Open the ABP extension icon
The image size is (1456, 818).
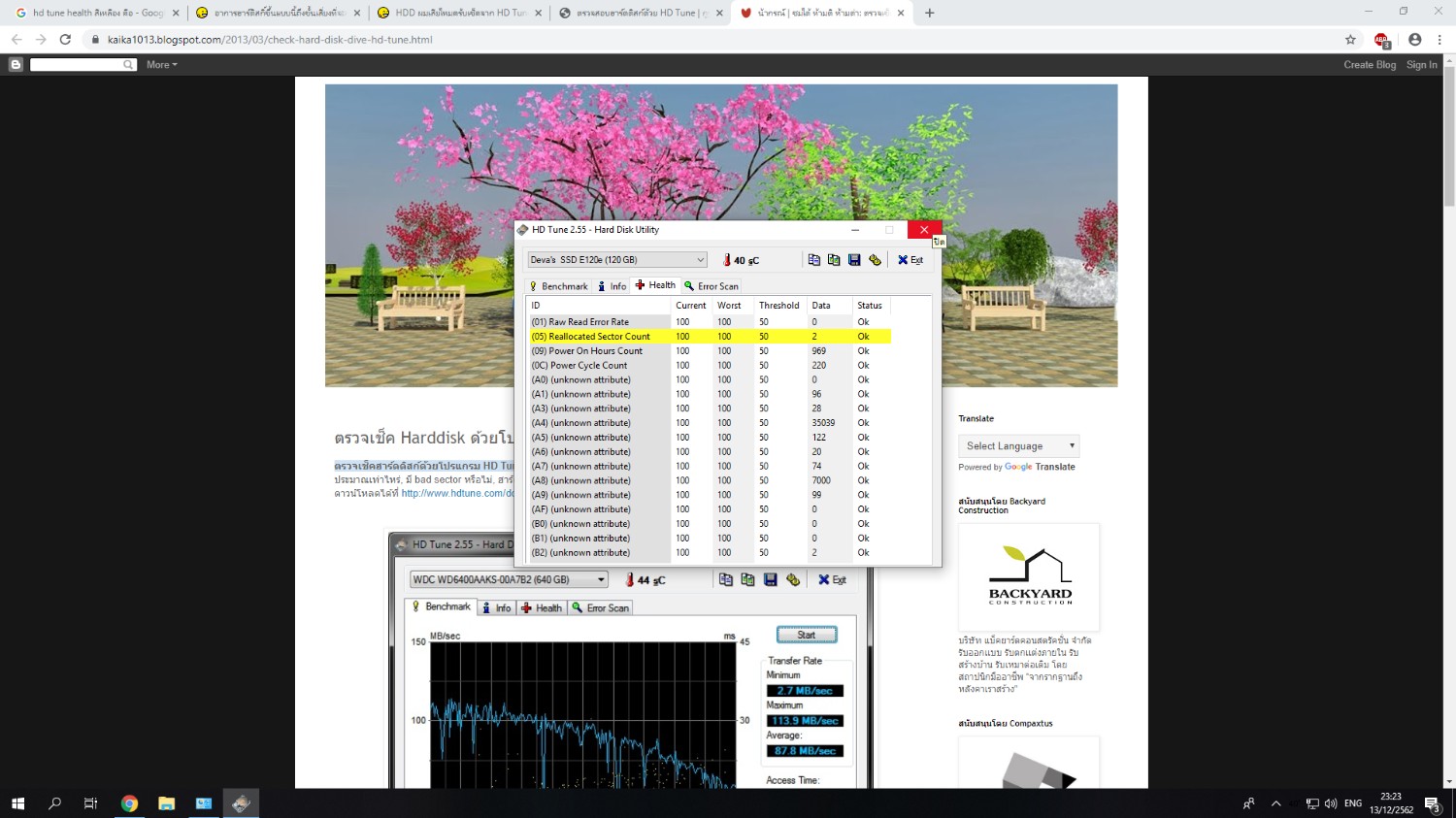[1382, 40]
